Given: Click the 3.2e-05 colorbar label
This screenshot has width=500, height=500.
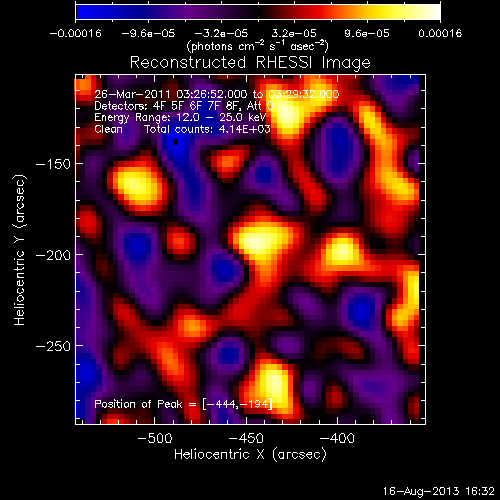Looking at the screenshot, I should [294, 33].
